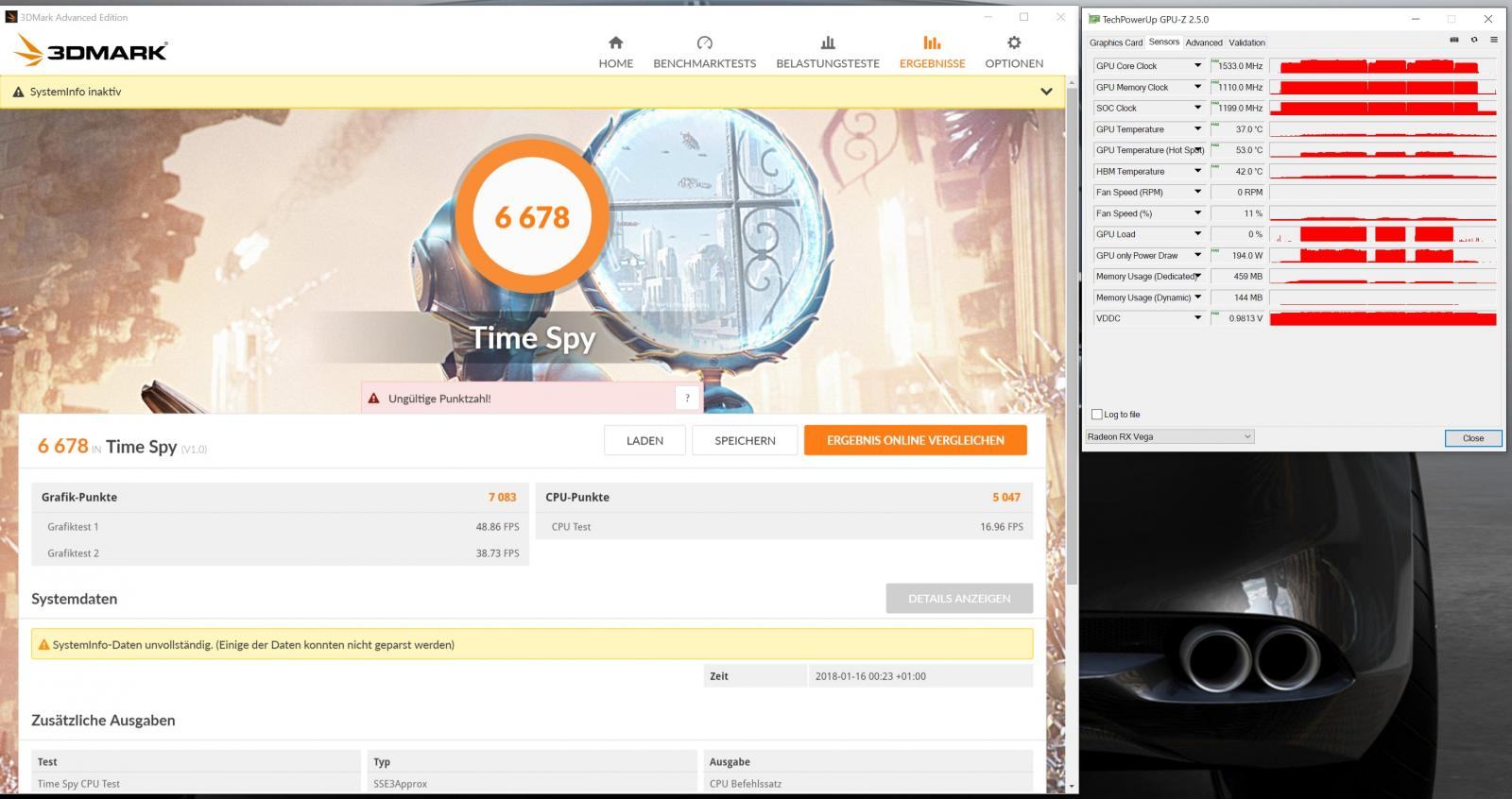
Task: Click the SystemInfo inaktiv warning triangle icon
Action: tap(18, 92)
